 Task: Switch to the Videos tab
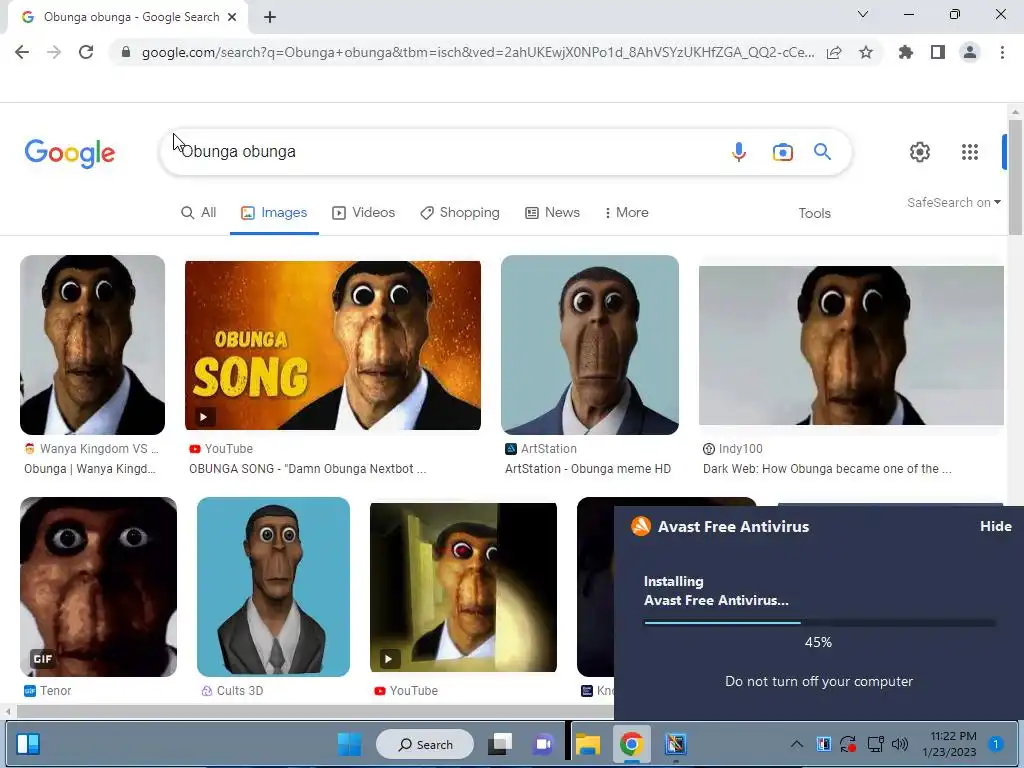point(364,213)
